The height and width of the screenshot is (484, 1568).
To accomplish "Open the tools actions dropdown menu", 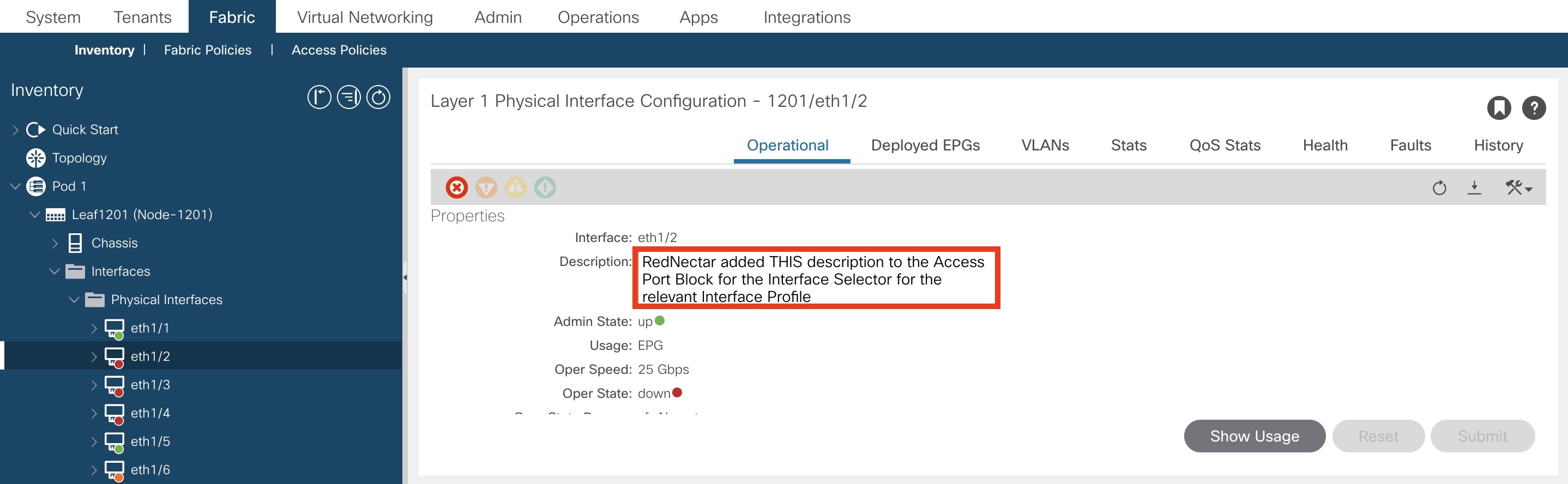I will coord(1519,187).
